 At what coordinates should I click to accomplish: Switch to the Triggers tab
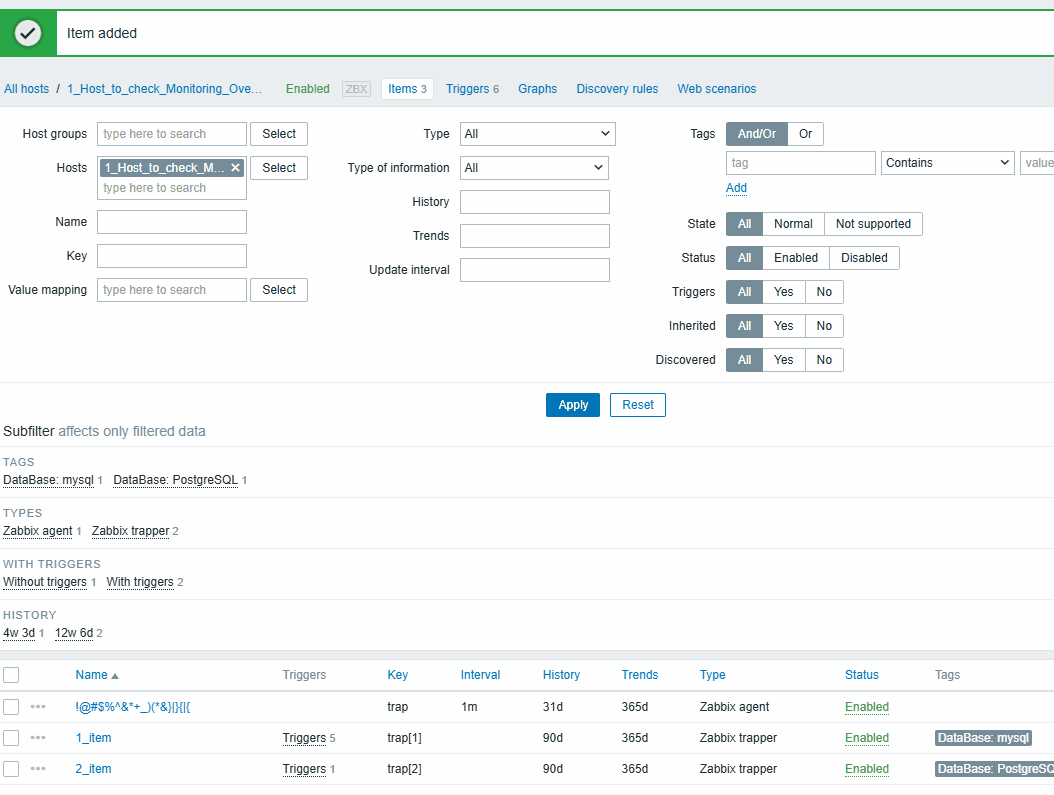472,89
